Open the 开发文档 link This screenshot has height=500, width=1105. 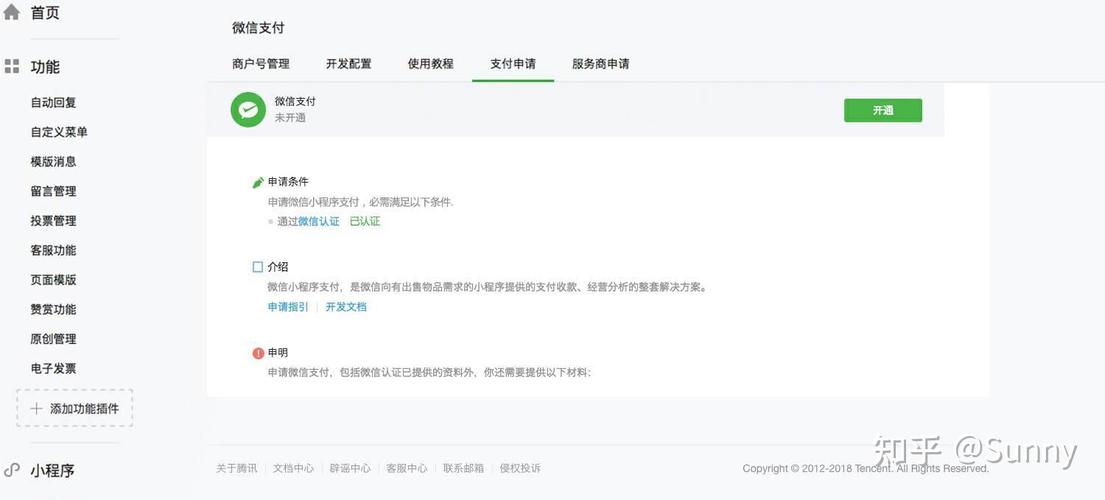click(x=346, y=307)
